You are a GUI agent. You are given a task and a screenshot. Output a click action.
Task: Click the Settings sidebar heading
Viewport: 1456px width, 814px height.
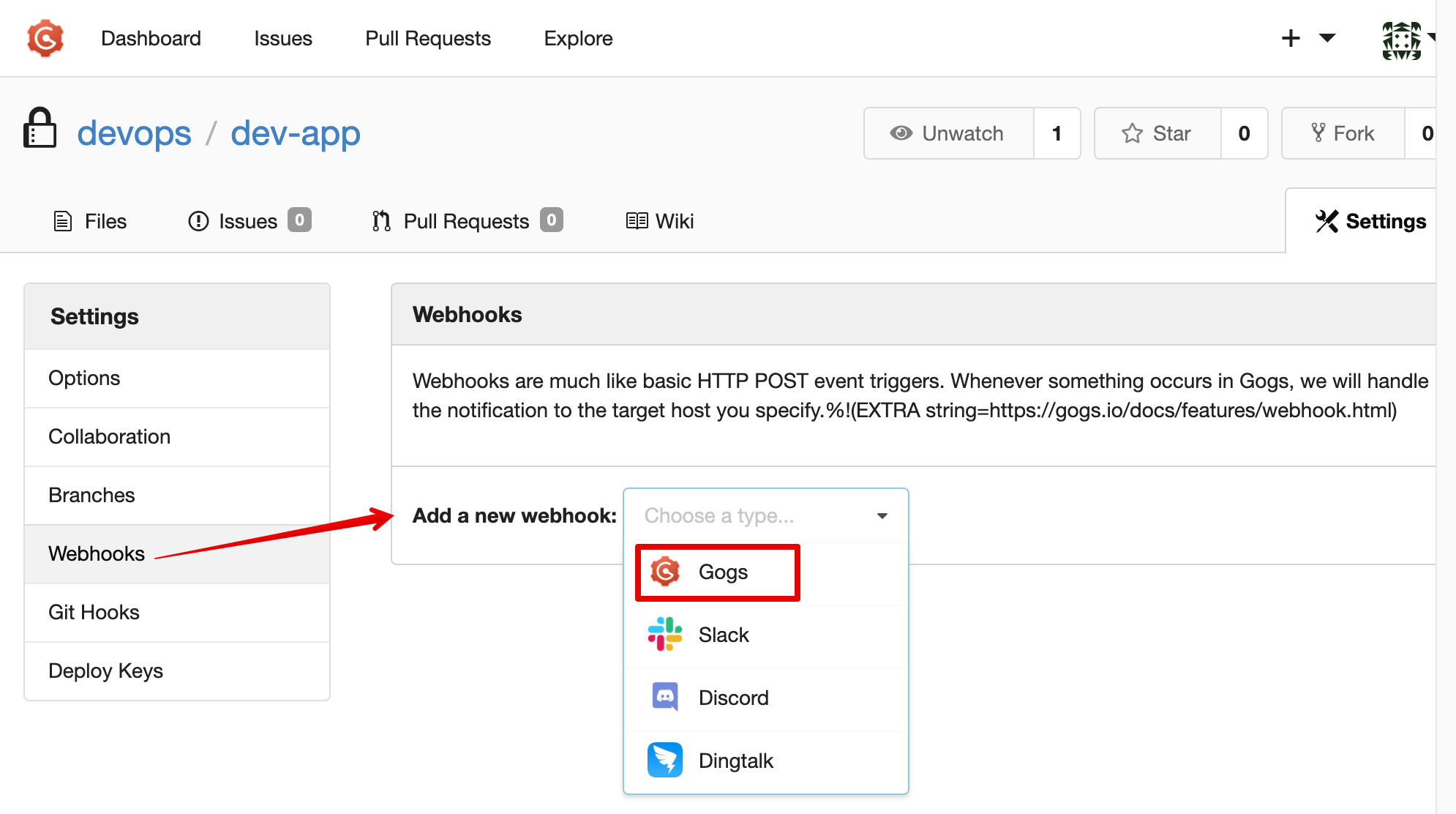click(x=94, y=317)
